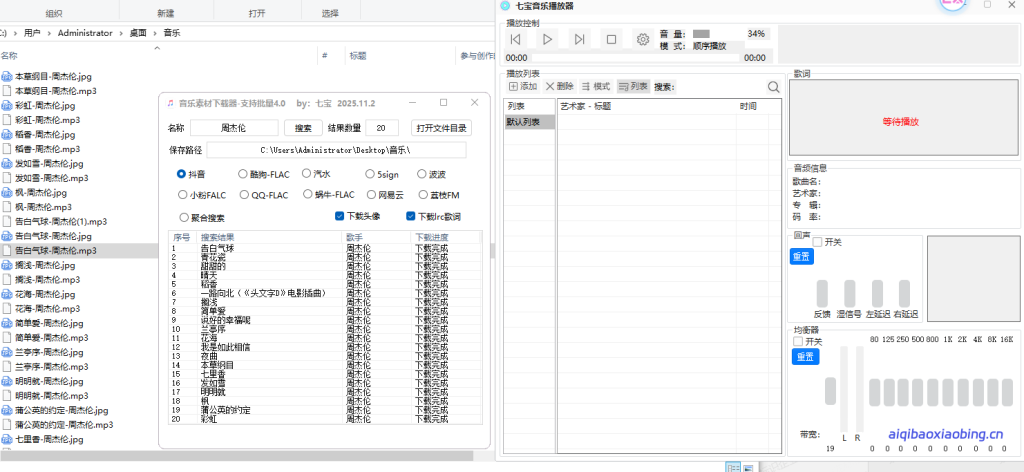Image resolution: width=1024 pixels, height=472 pixels.
Task: Click the 重置 button in 回声 panel
Action: tap(802, 257)
